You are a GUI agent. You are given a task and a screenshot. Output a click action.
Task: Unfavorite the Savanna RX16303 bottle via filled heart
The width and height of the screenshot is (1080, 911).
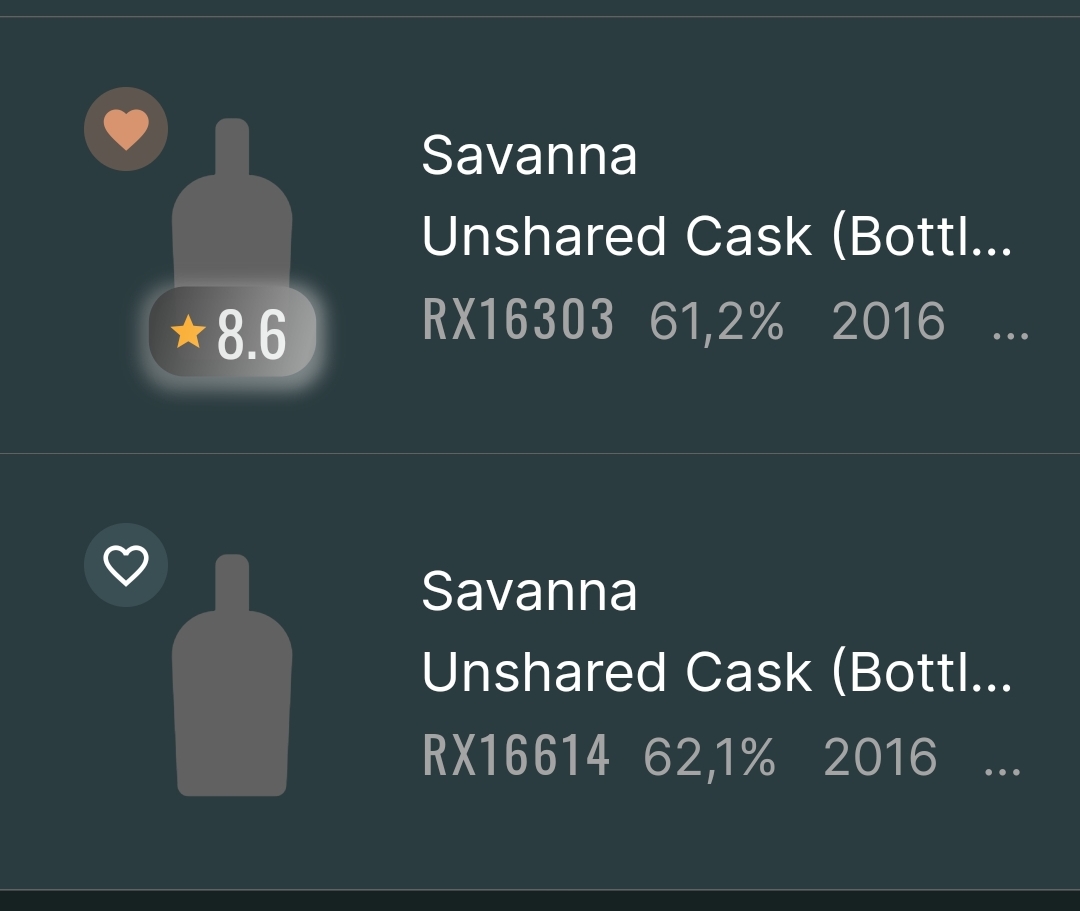(x=126, y=129)
